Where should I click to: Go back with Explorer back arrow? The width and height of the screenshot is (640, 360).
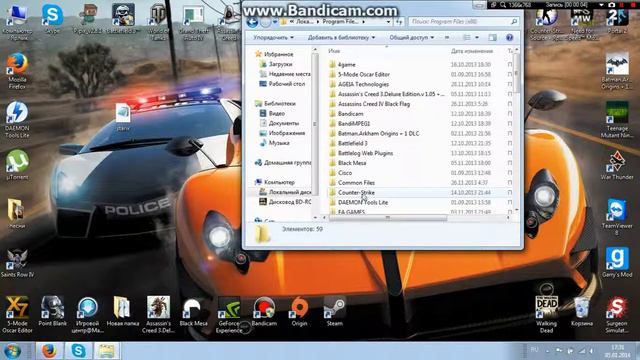click(252, 22)
